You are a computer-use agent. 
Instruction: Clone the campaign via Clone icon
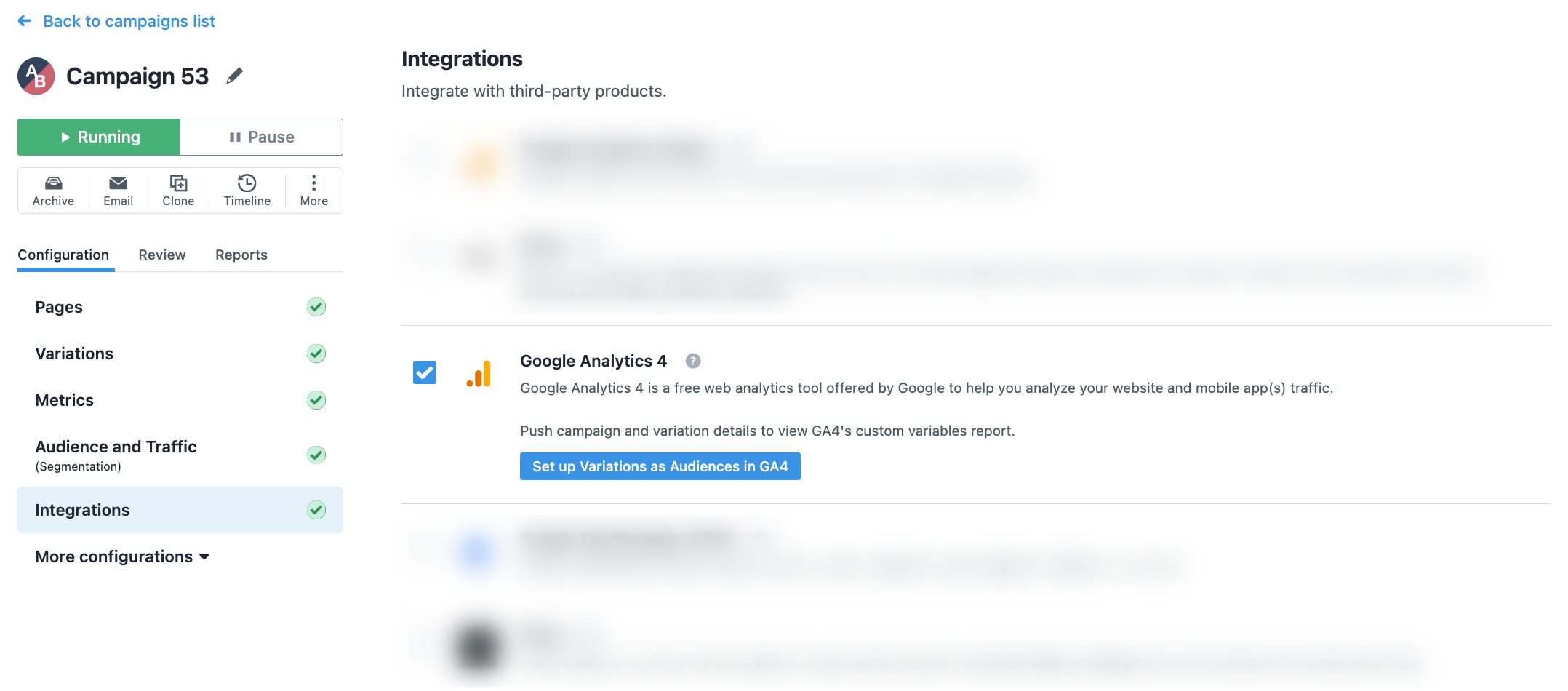pyautogui.click(x=178, y=183)
